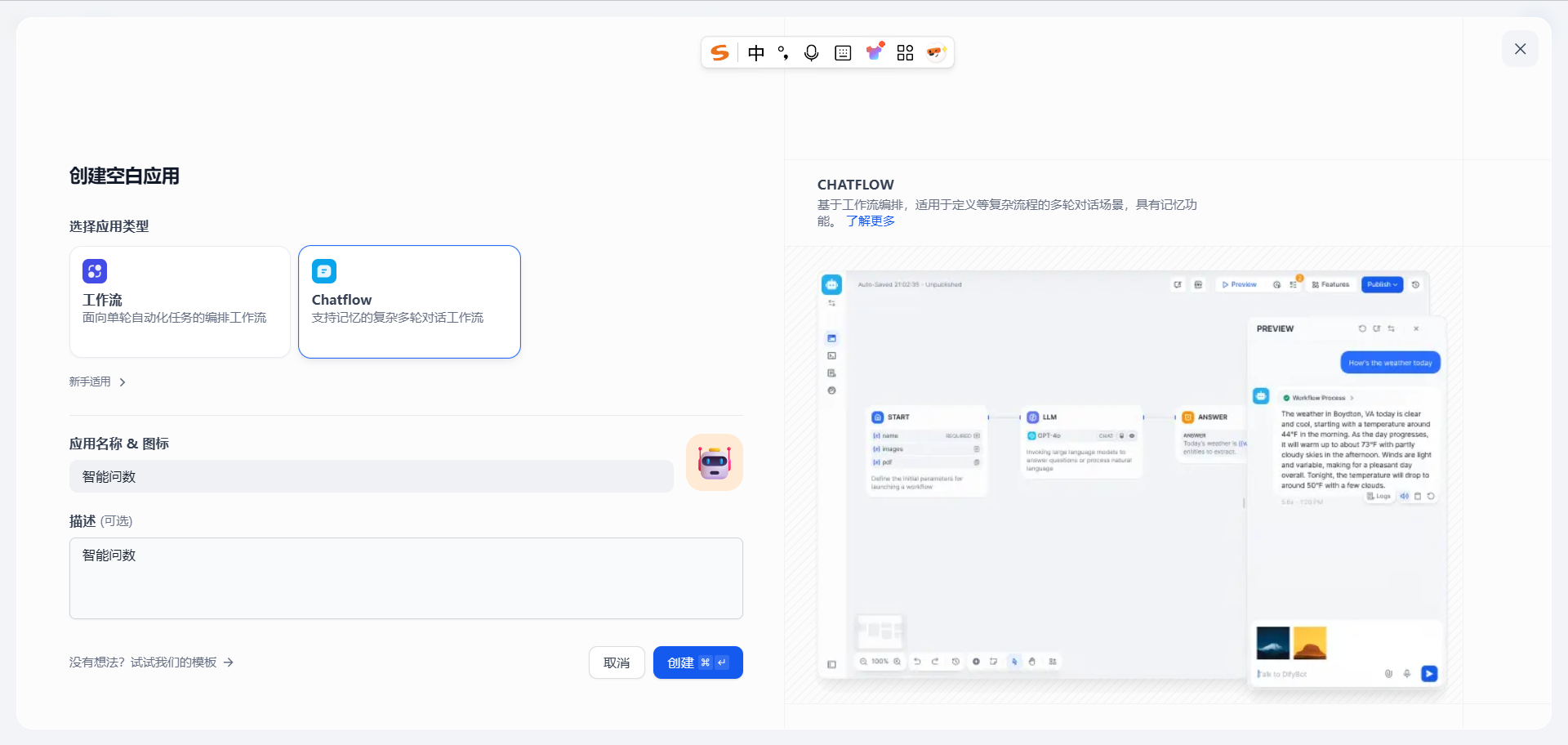The height and width of the screenshot is (745, 1568).
Task: Click the microphone voice input icon
Action: click(811, 53)
